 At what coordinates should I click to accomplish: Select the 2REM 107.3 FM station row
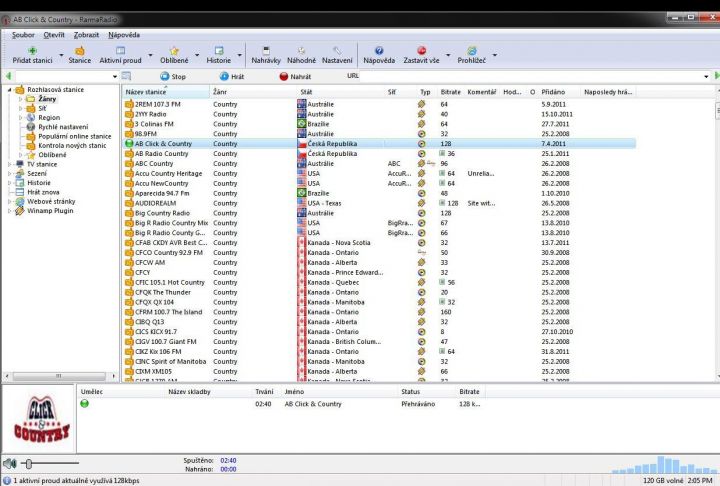[x=379, y=104]
